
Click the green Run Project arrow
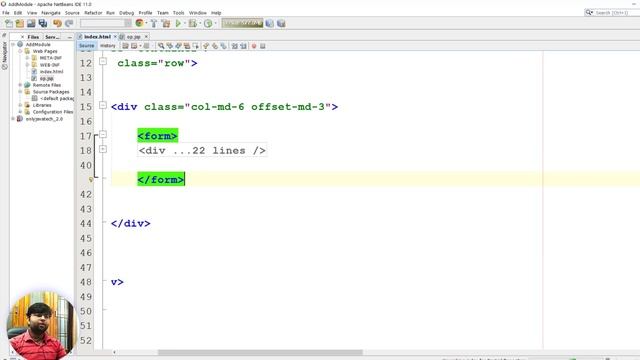pos(178,24)
